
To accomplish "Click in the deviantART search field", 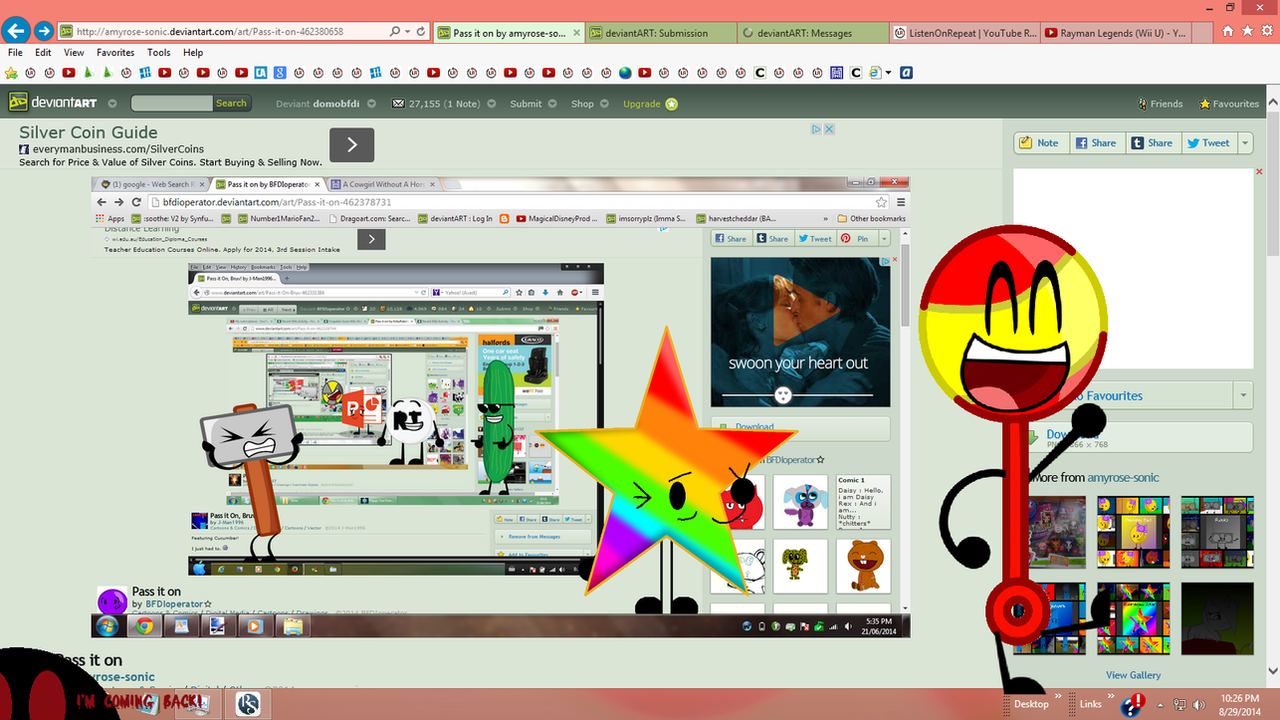I will [x=171, y=103].
